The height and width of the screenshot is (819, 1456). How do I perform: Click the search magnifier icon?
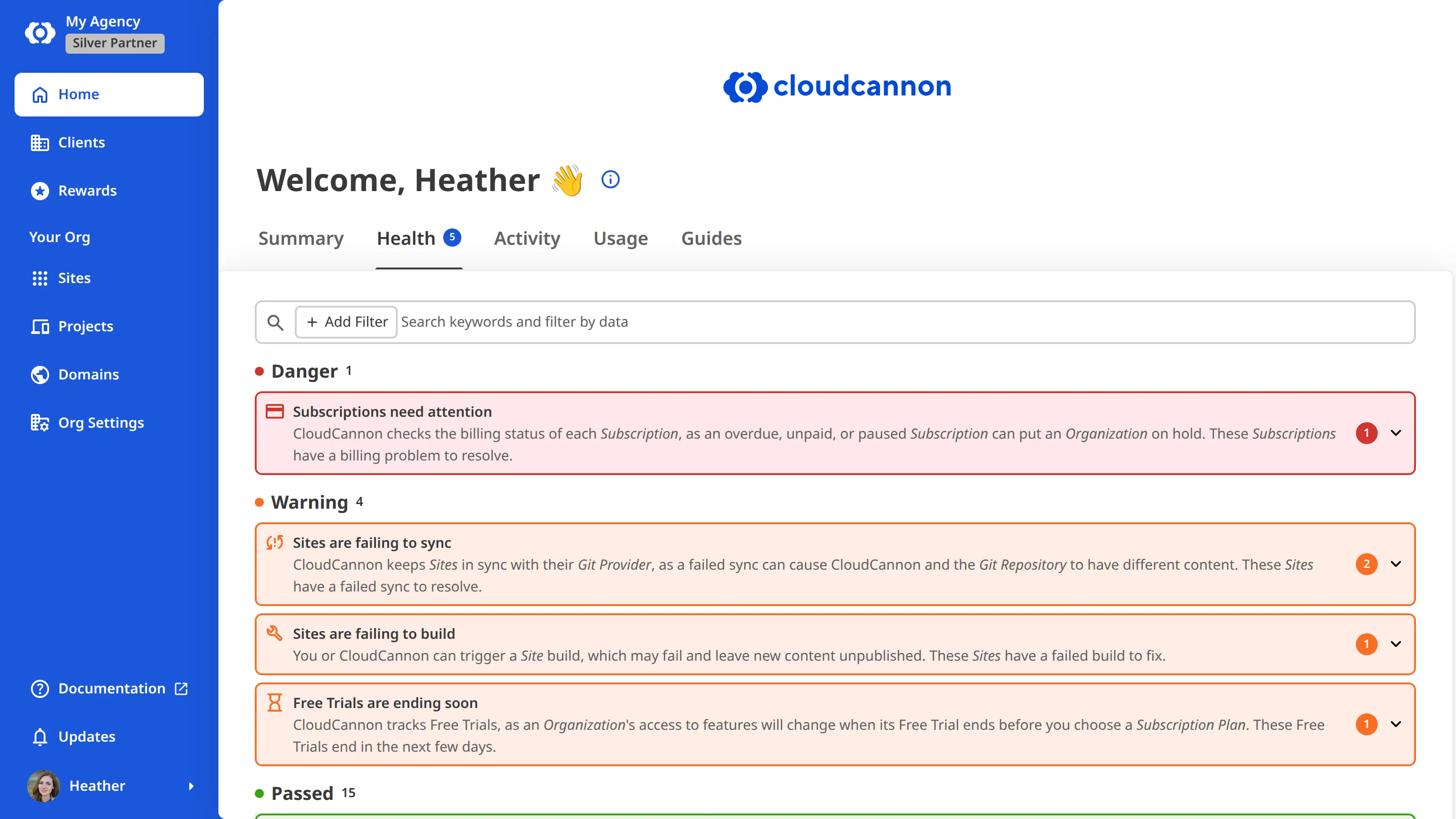pos(275,322)
